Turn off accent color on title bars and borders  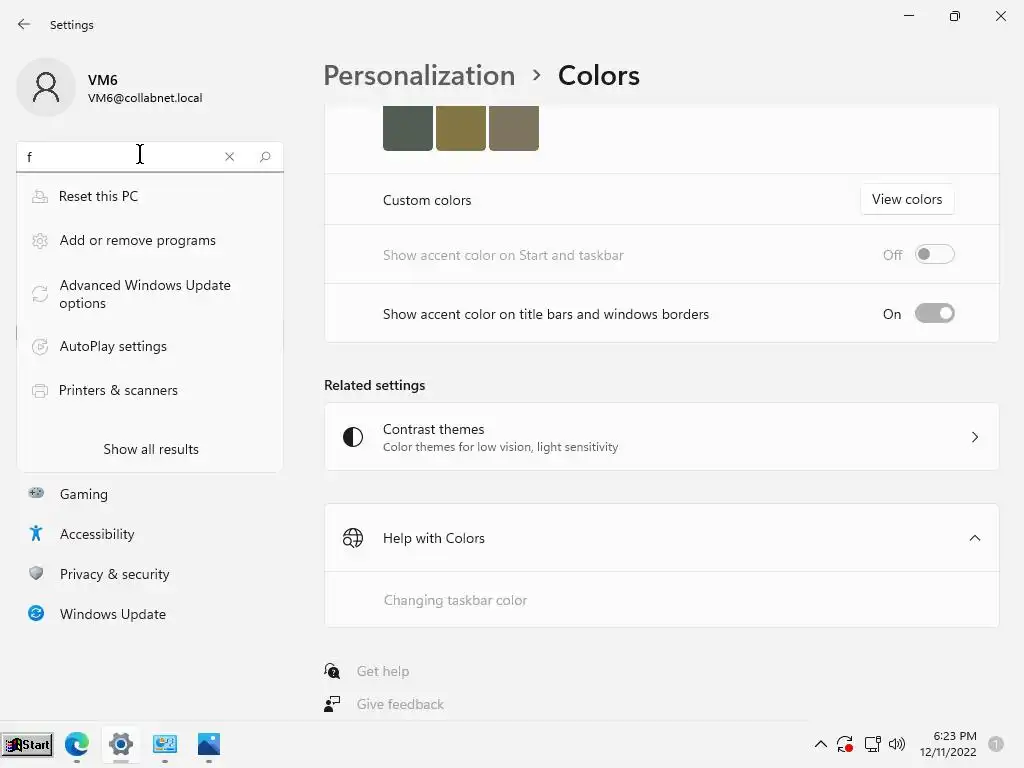pos(935,313)
